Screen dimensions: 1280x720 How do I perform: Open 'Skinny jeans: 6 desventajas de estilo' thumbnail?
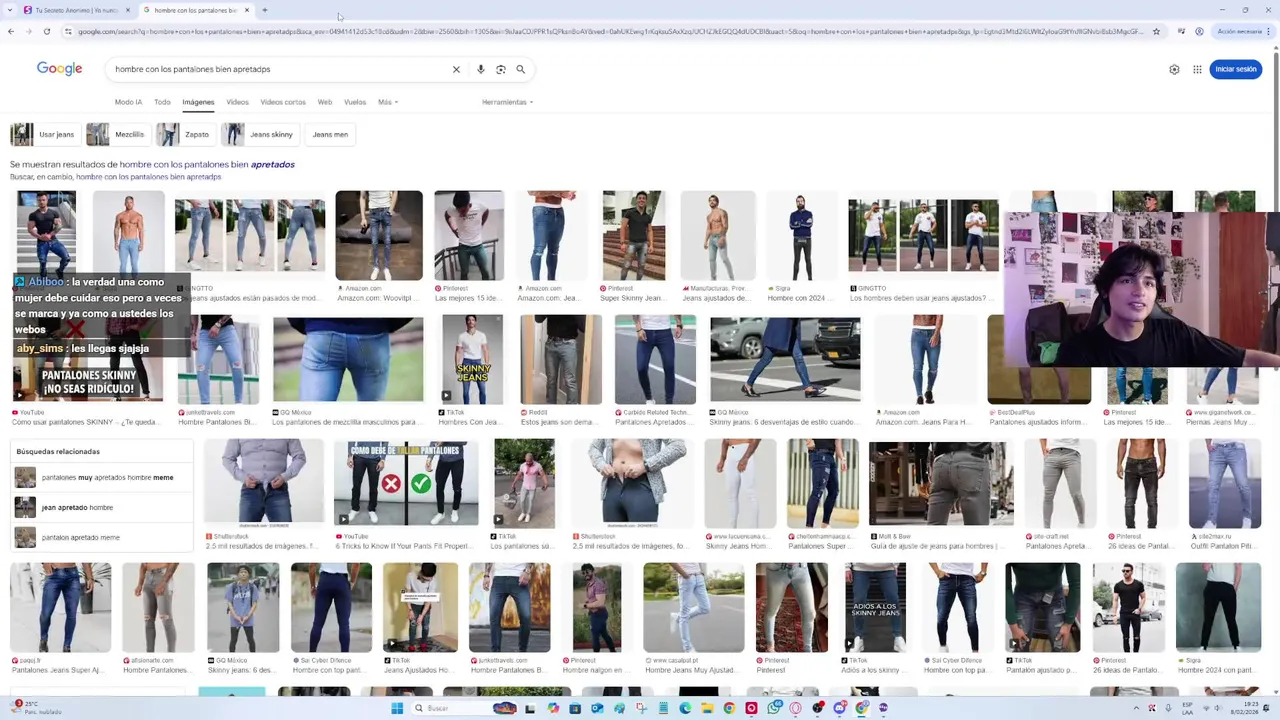point(785,360)
